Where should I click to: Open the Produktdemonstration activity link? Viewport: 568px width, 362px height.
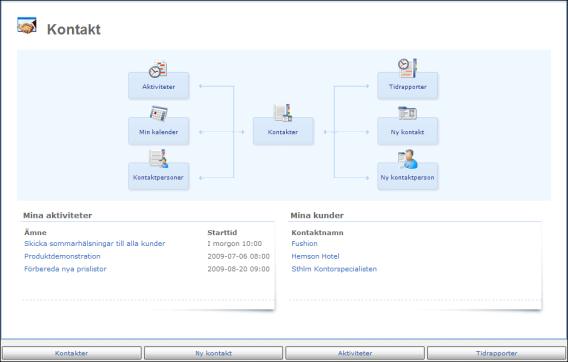[62, 256]
